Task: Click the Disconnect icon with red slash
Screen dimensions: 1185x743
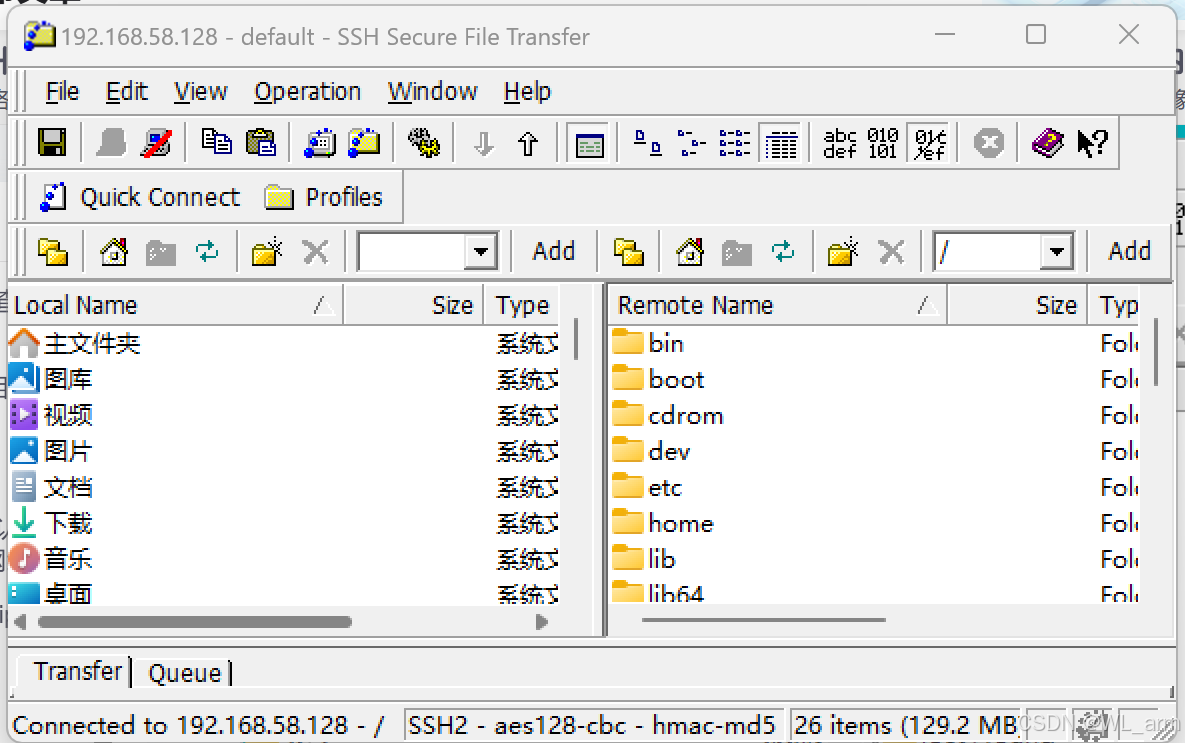Action: click(x=156, y=142)
